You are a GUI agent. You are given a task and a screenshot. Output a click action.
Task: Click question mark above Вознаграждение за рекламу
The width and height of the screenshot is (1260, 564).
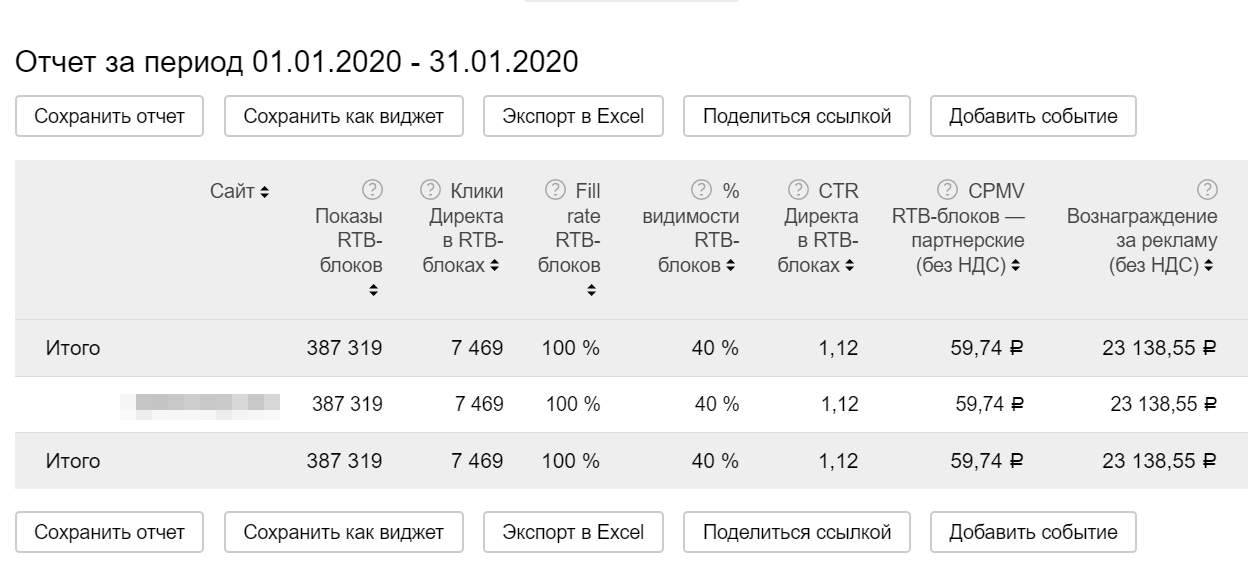click(1207, 190)
